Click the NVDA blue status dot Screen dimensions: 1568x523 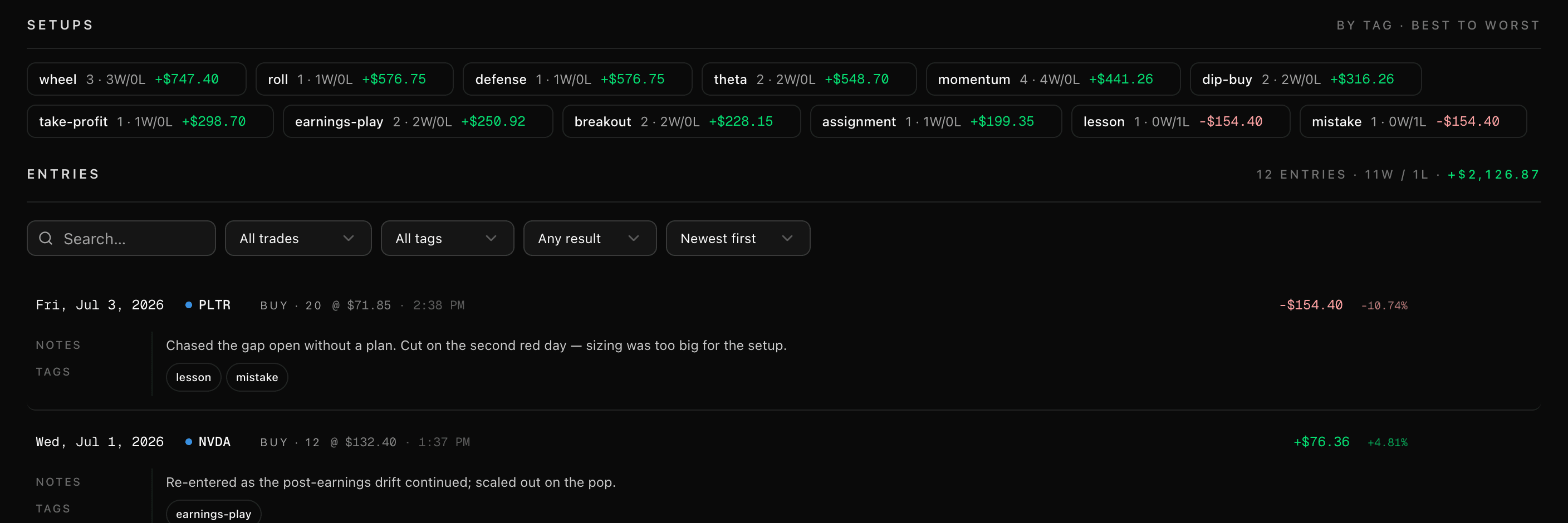point(189,442)
